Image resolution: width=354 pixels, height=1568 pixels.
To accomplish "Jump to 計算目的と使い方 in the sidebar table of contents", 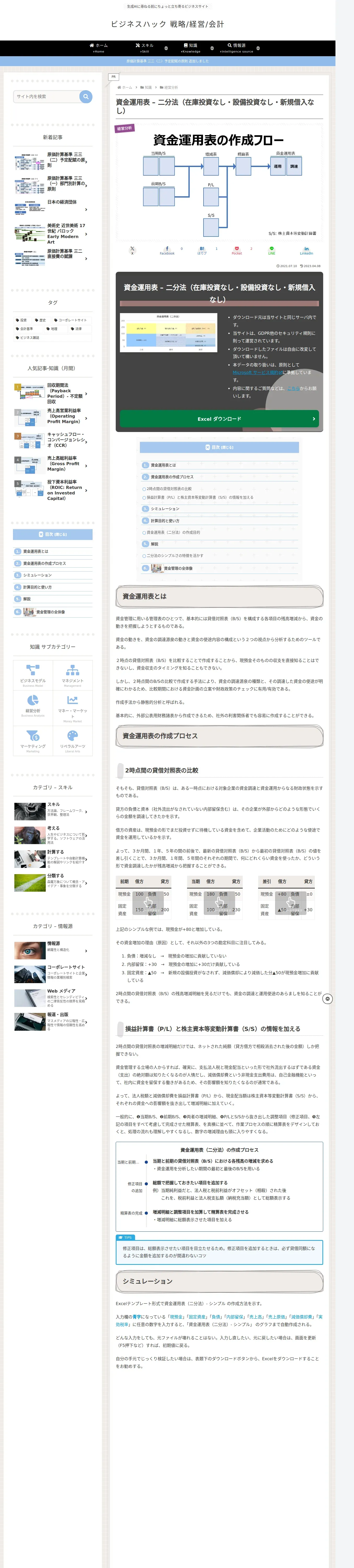I will pos(38,587).
